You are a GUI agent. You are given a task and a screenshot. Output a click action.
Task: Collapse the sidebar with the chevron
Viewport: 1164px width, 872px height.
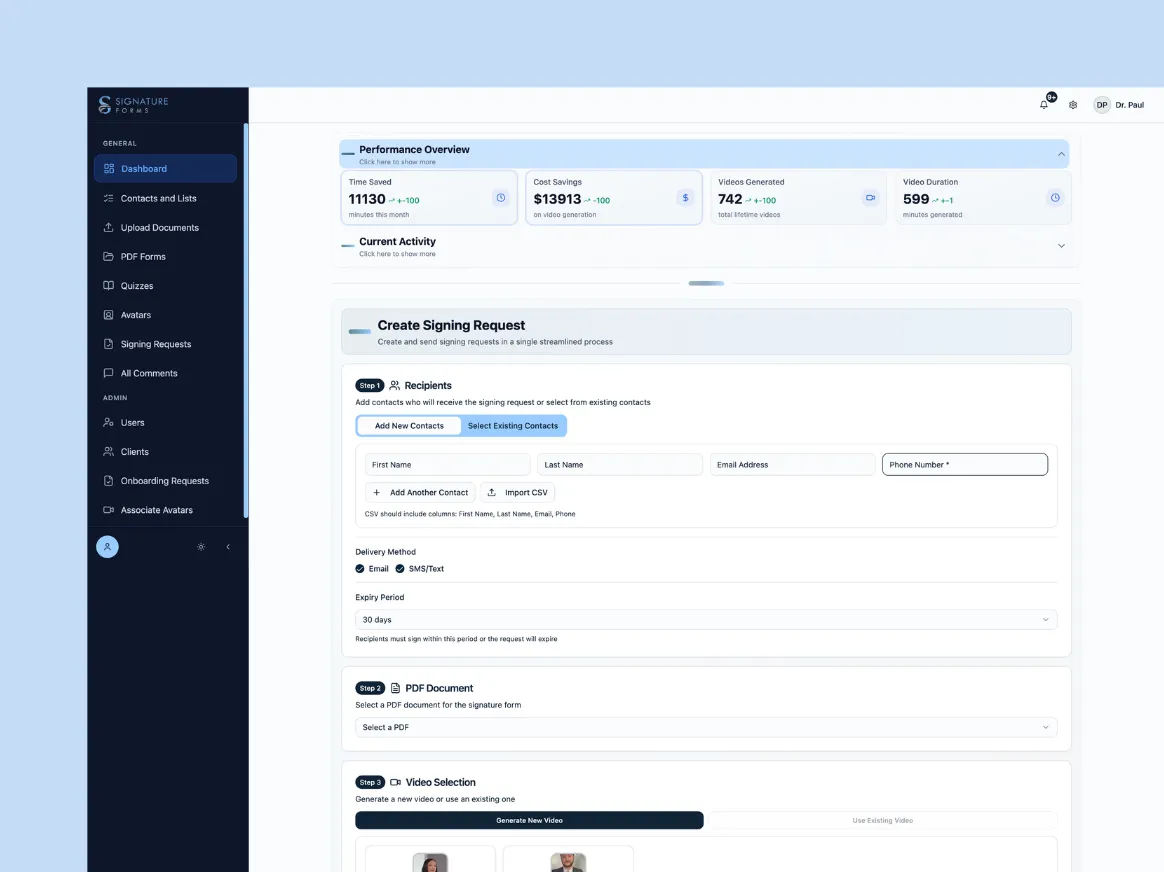[228, 546]
